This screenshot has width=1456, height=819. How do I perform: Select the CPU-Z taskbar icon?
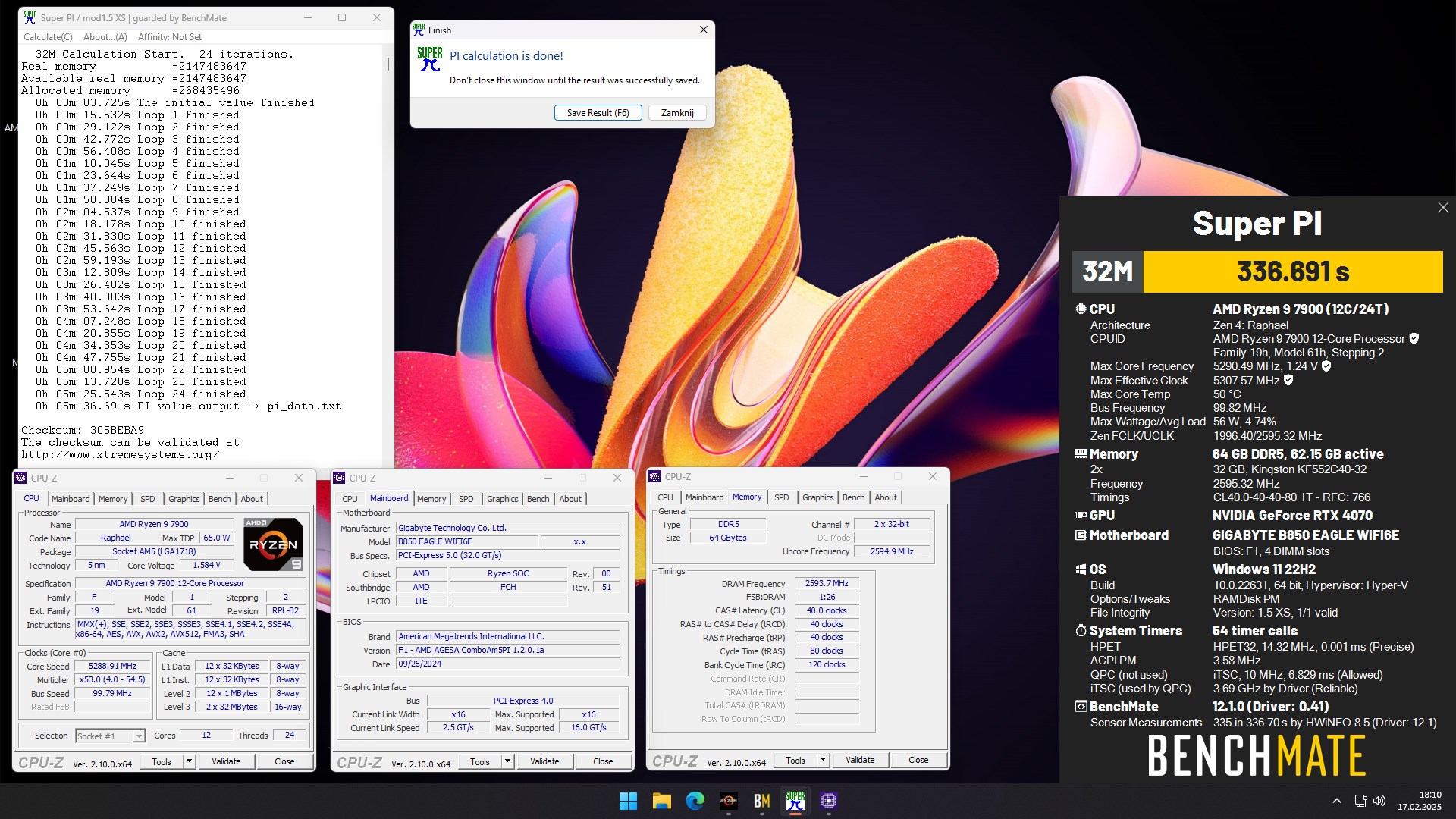tap(828, 801)
